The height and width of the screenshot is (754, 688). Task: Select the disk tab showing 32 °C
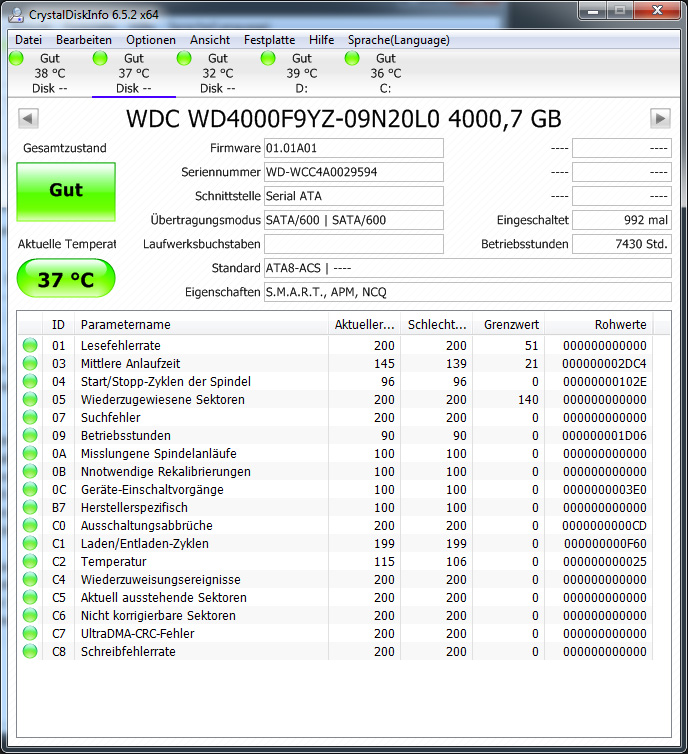tap(218, 73)
